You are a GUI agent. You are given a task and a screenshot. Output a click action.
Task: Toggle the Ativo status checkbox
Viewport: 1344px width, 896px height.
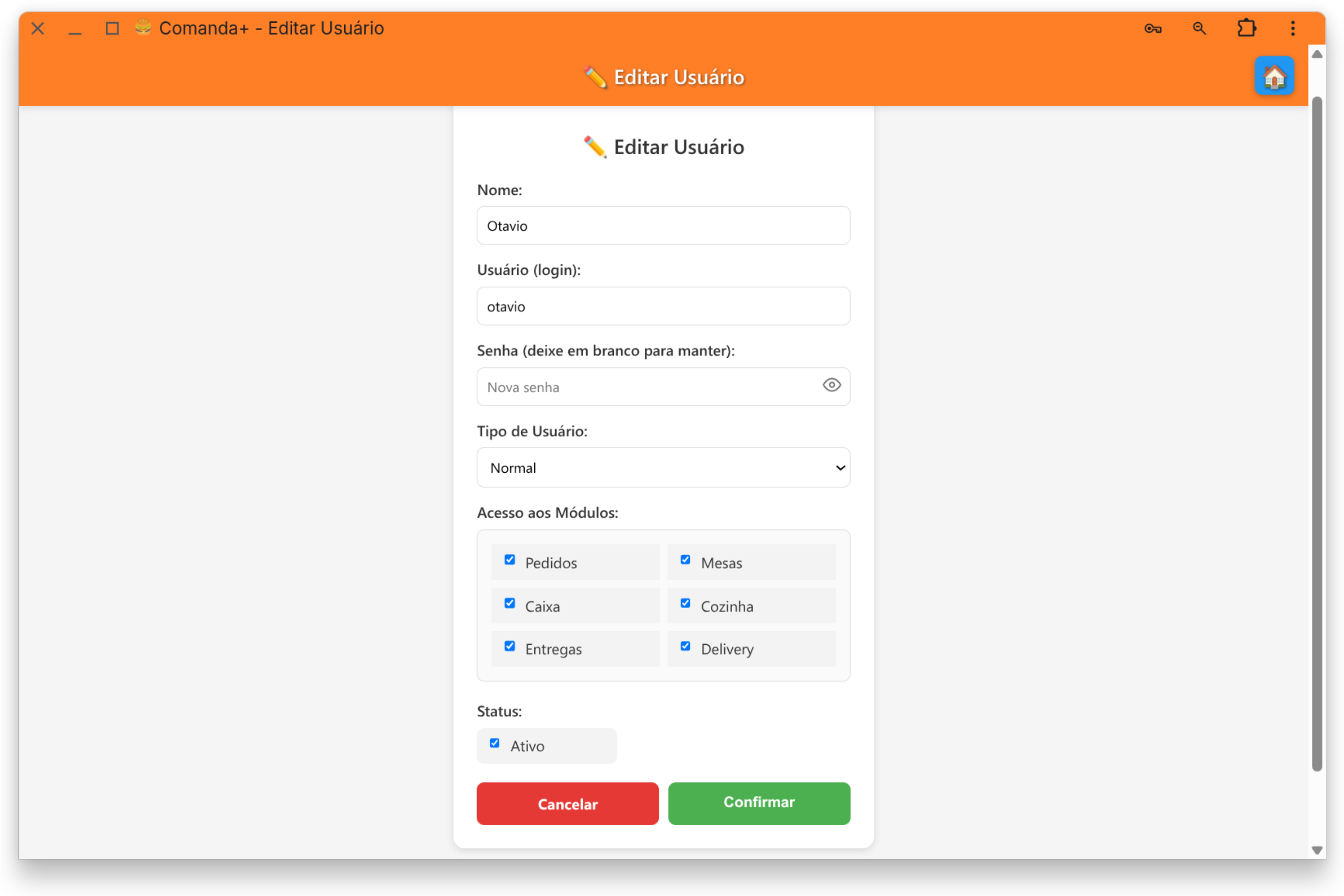(495, 743)
